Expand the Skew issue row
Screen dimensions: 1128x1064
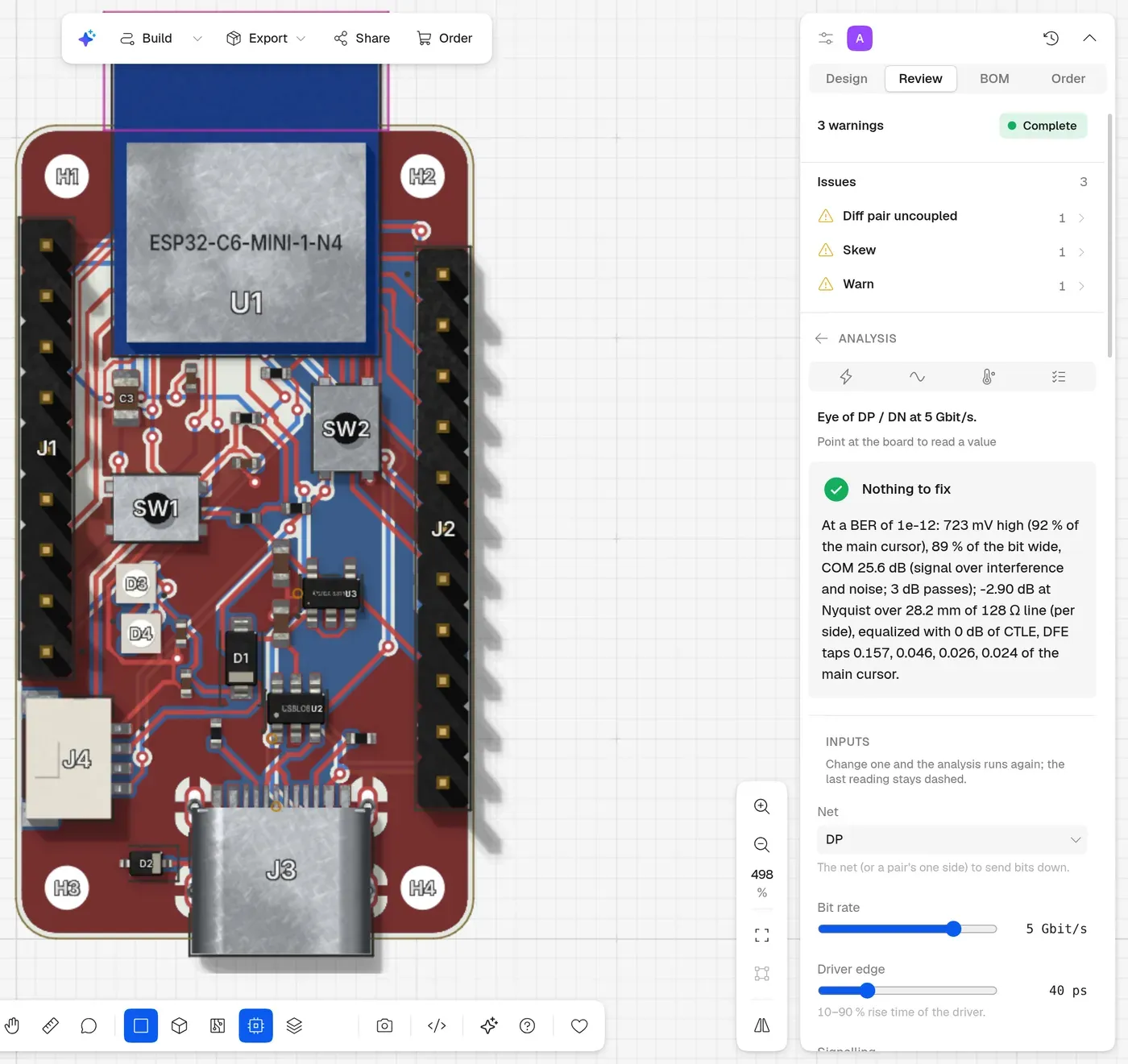click(952, 250)
